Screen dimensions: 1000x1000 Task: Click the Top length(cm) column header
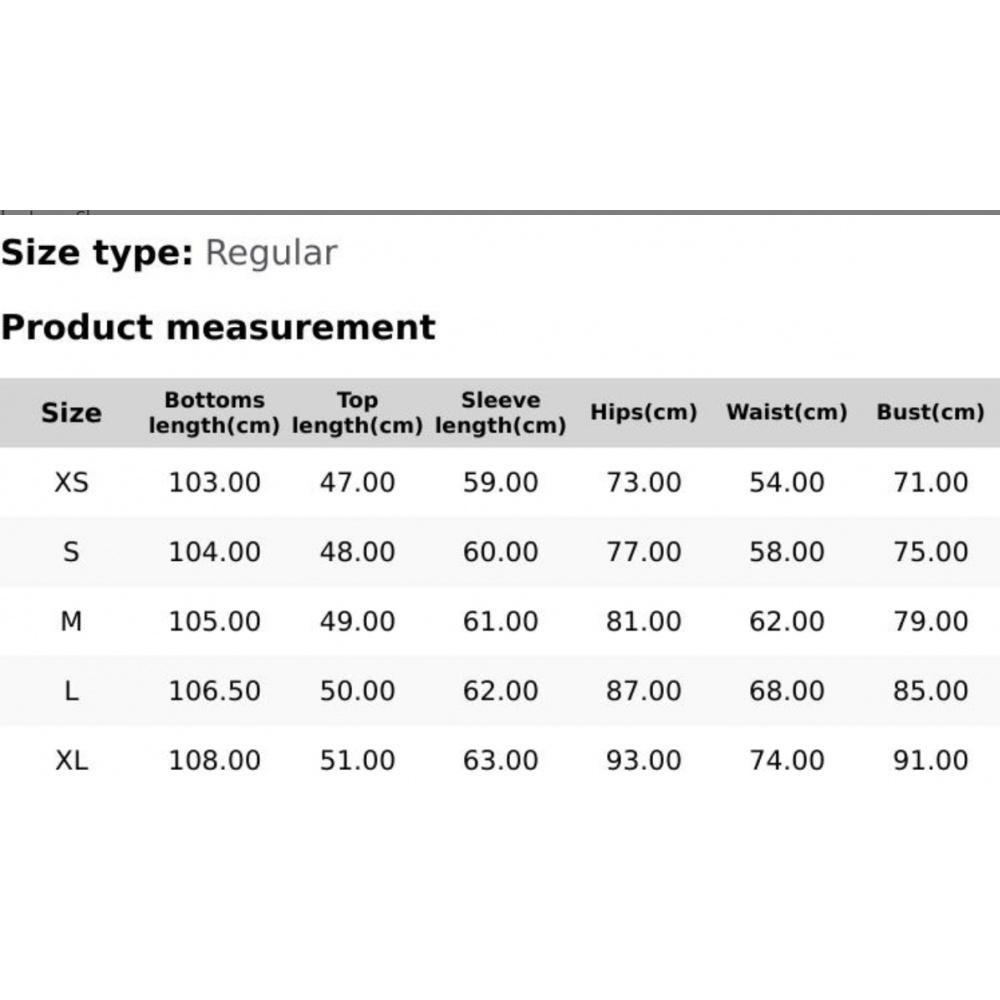[x=357, y=413]
